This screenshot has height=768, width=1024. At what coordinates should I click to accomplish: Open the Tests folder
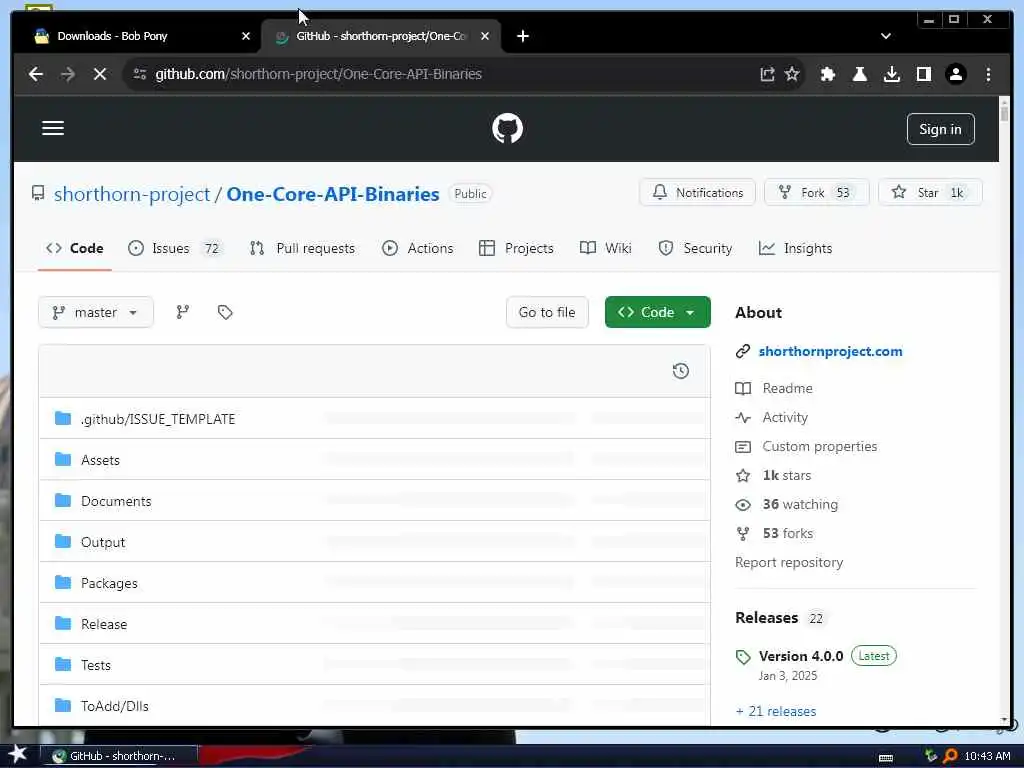pos(95,665)
